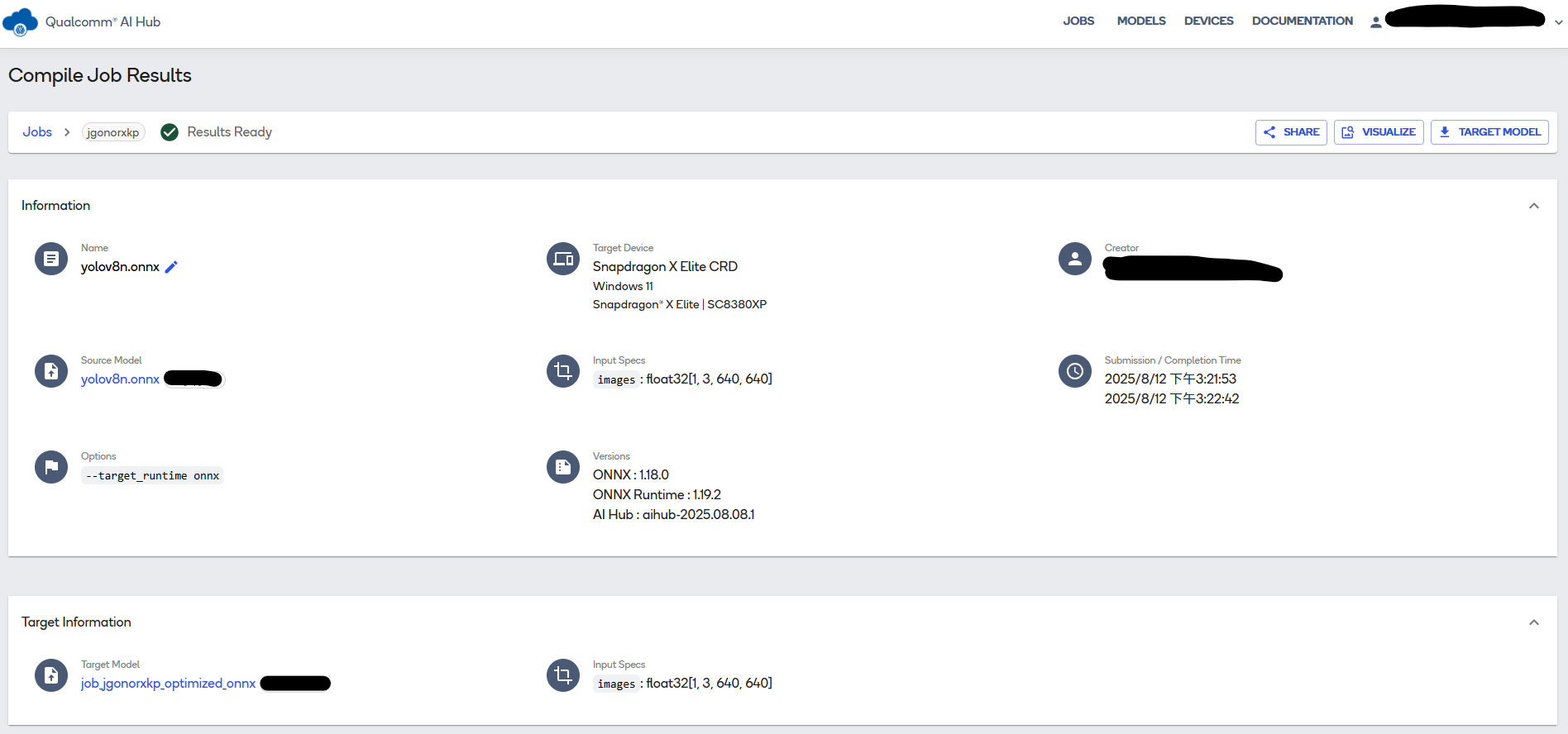
Task: Click the Qualcomm AI Hub cloud logo
Action: tap(20, 21)
